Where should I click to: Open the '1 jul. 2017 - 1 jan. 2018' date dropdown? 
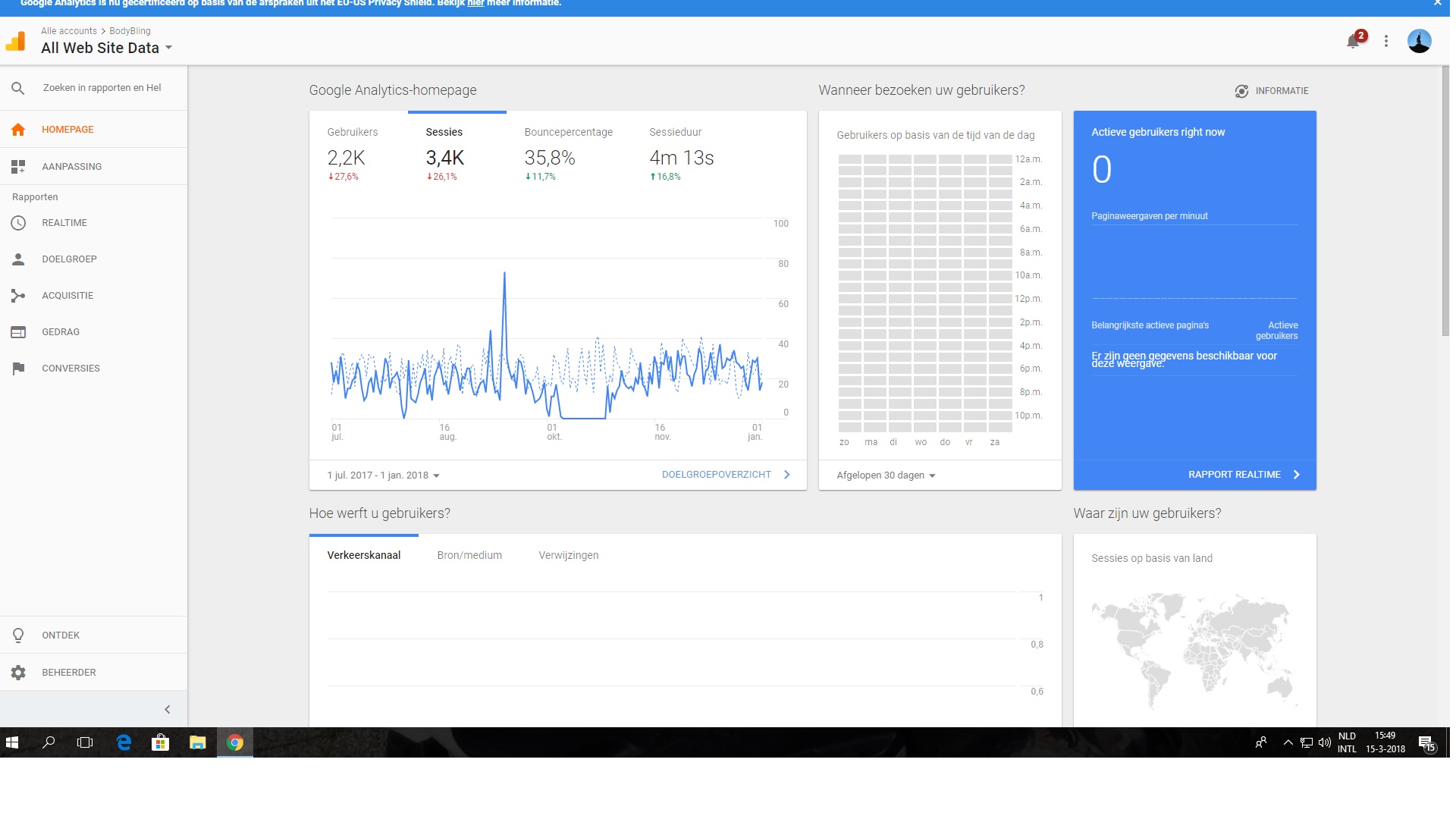(x=383, y=475)
